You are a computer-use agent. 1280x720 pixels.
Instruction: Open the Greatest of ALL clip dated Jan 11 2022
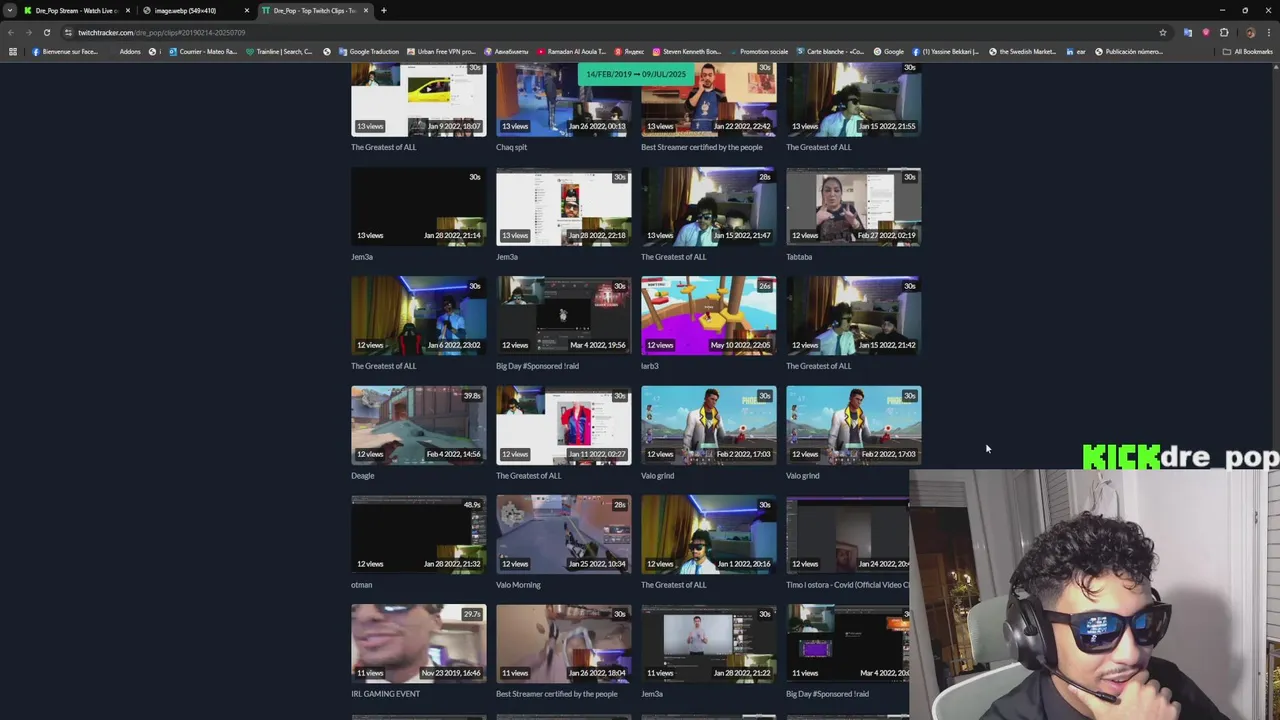(x=563, y=425)
